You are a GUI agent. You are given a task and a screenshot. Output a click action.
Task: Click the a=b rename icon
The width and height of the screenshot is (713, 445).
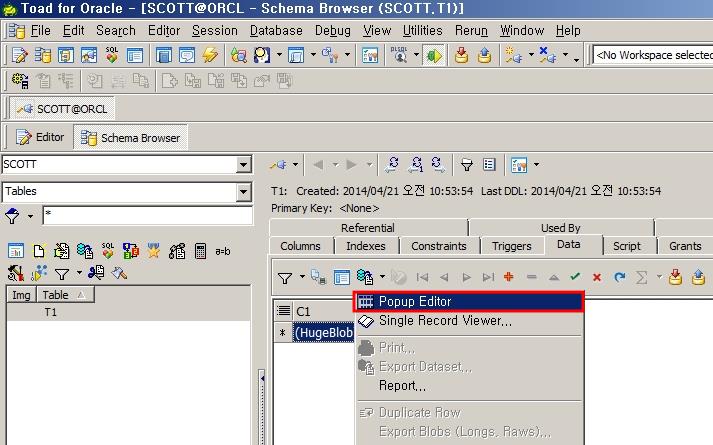222,251
